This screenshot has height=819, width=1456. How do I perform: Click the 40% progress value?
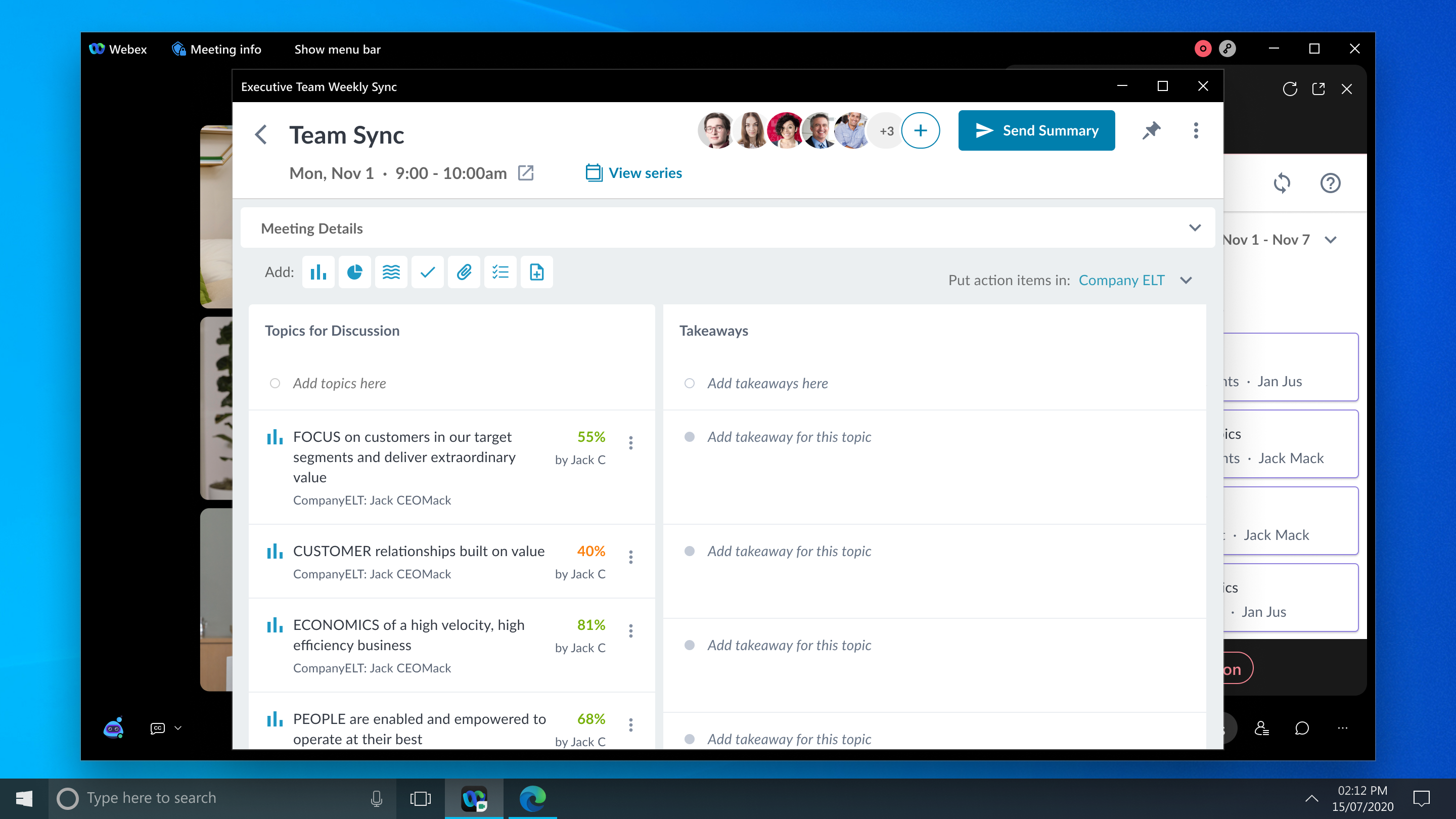coord(591,551)
